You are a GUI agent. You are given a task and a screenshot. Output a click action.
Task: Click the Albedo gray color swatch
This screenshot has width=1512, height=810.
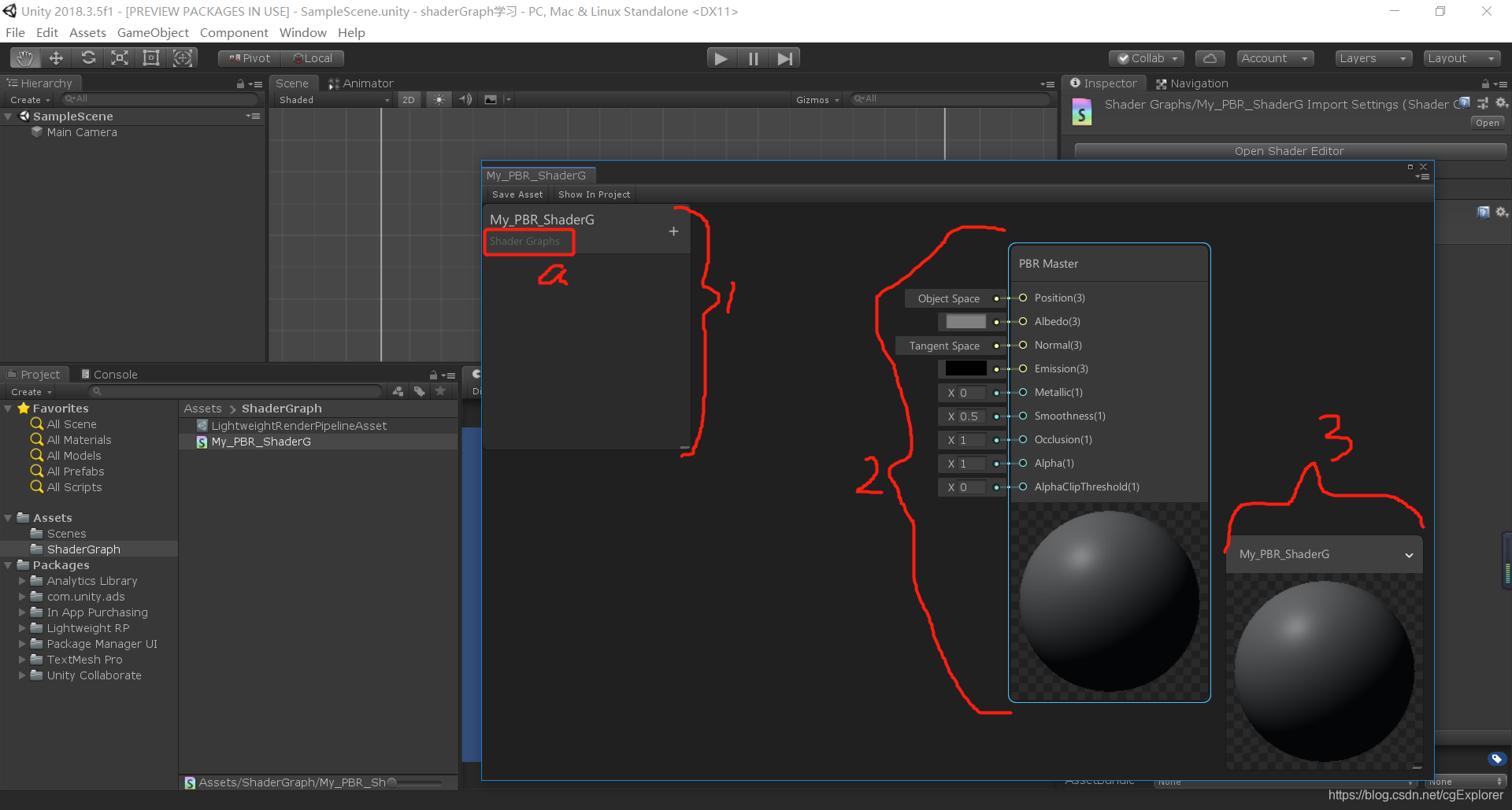(x=965, y=321)
